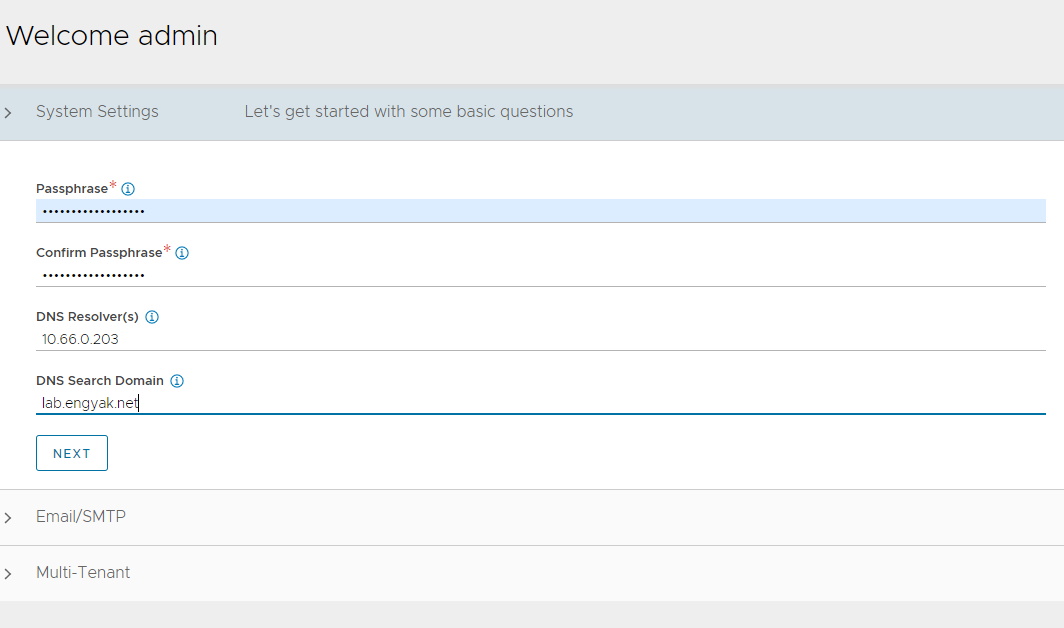1064x628 pixels.
Task: Open the Multi-Tenant section title
Action: pos(83,573)
